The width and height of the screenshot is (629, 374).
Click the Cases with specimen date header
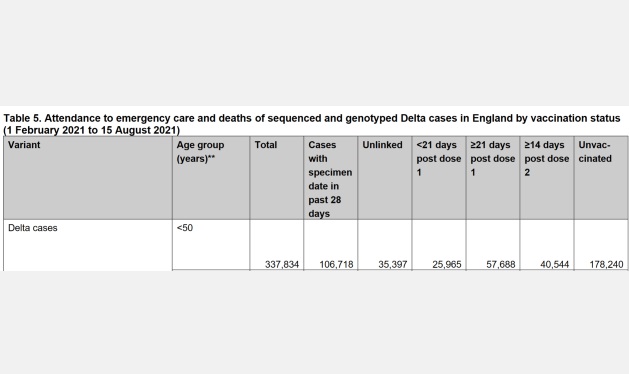tap(330, 179)
